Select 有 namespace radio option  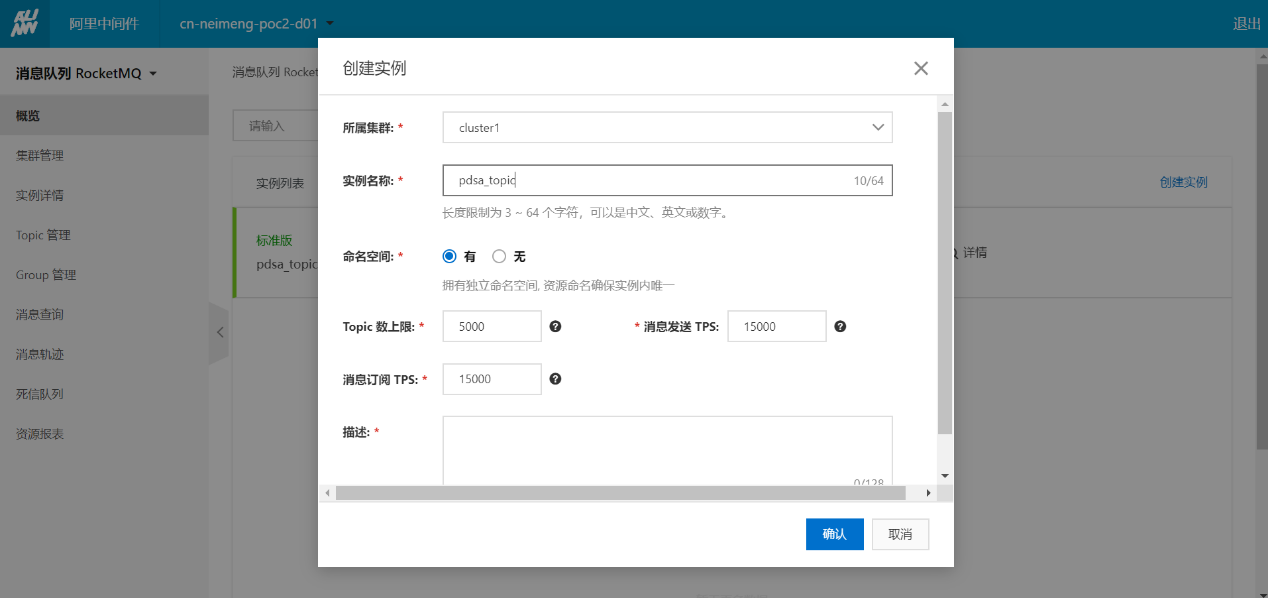[450, 256]
